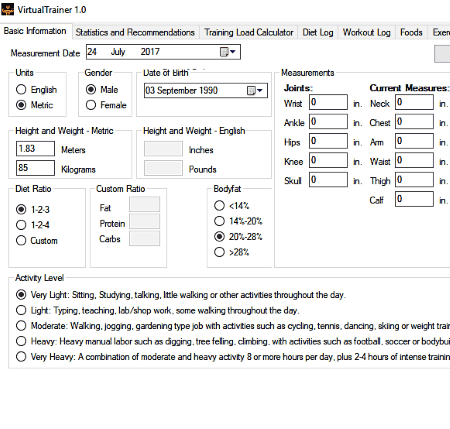450x429 pixels.
Task: Click the custom Fat ratio field
Action: click(x=144, y=204)
